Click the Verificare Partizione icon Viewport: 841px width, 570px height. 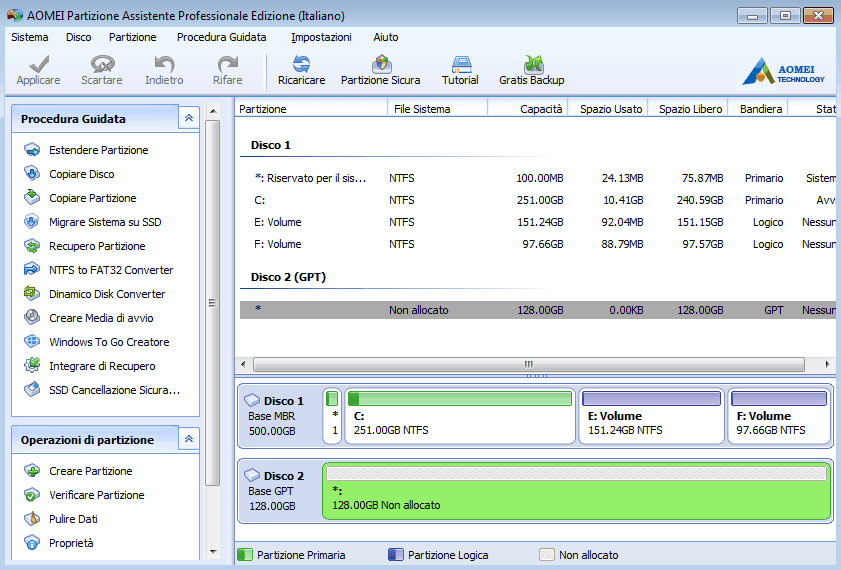[x=32, y=494]
